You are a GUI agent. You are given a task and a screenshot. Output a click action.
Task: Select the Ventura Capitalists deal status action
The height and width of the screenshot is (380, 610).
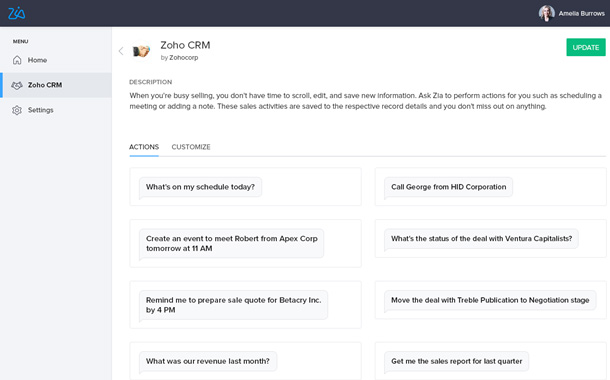(481, 239)
